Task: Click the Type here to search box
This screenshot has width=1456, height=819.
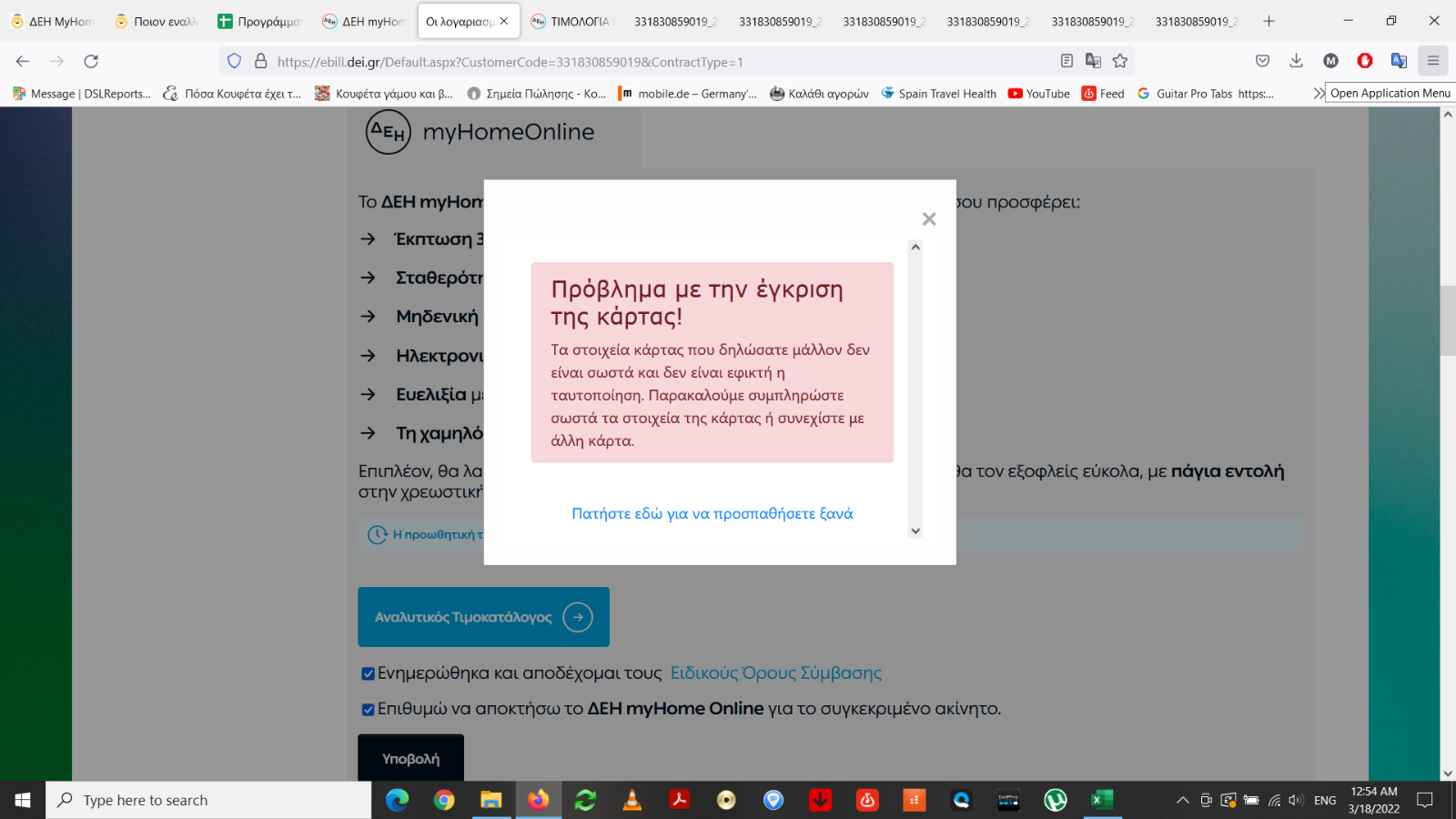Action: pyautogui.click(x=209, y=800)
